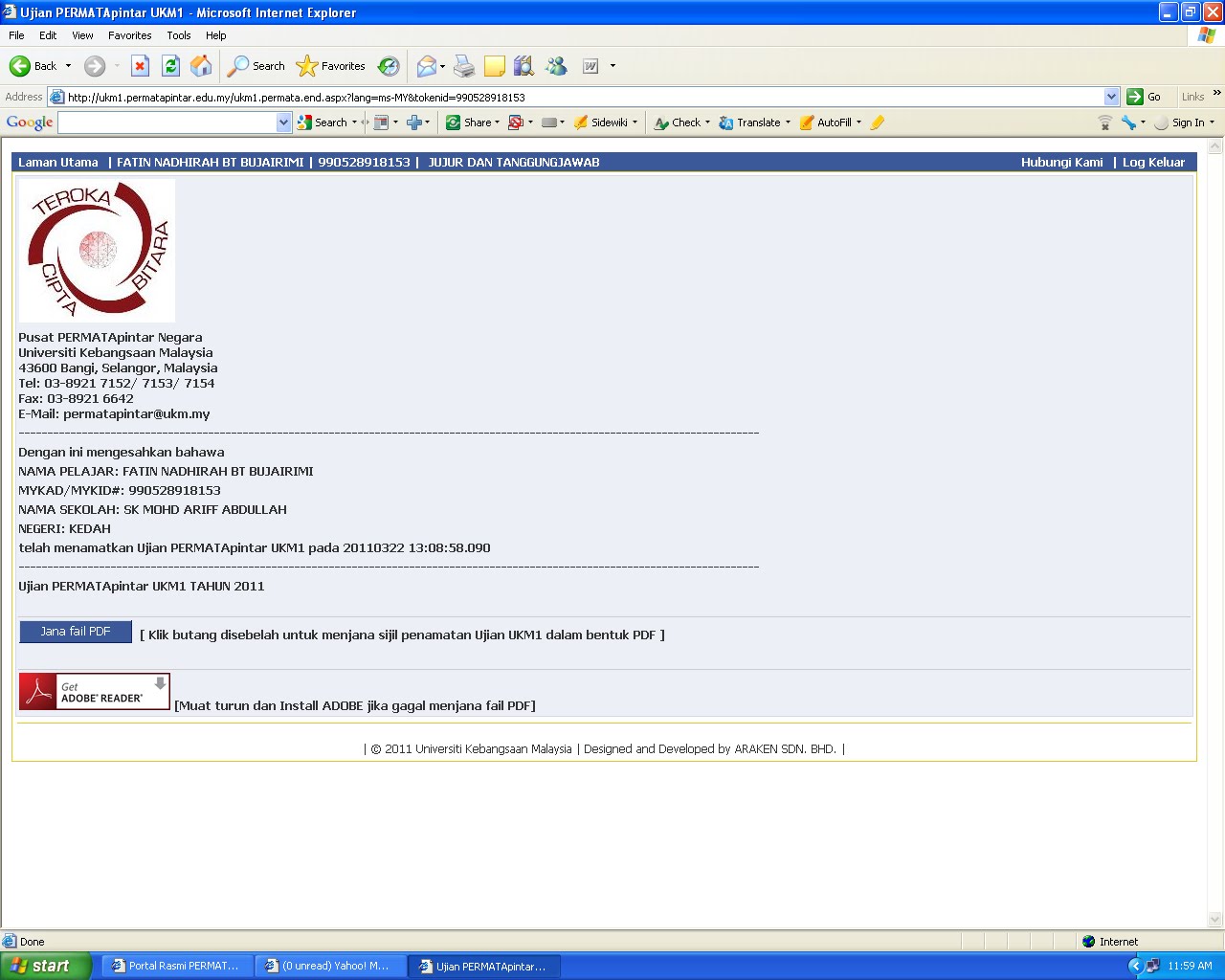The height and width of the screenshot is (980, 1225).
Task: Click the page scrollbar up arrow
Action: pyautogui.click(x=1215, y=147)
